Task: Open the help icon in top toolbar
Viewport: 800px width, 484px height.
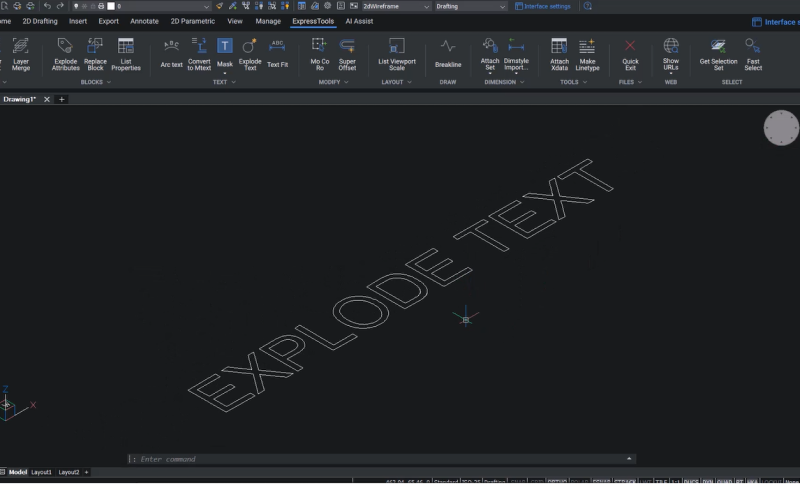Action: 588,6
